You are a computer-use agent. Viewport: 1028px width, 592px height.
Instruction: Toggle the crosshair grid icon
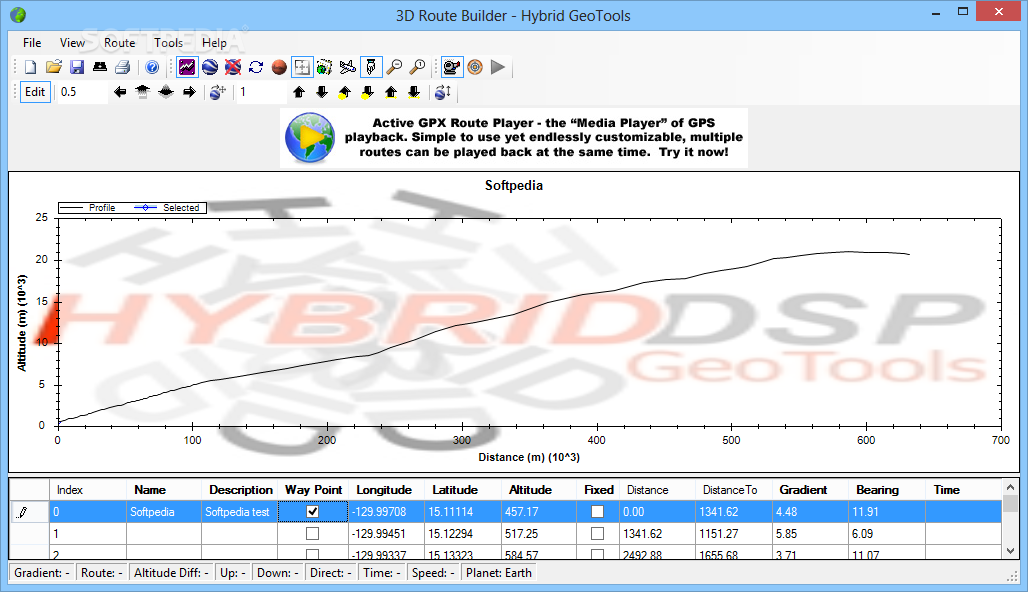coord(302,67)
